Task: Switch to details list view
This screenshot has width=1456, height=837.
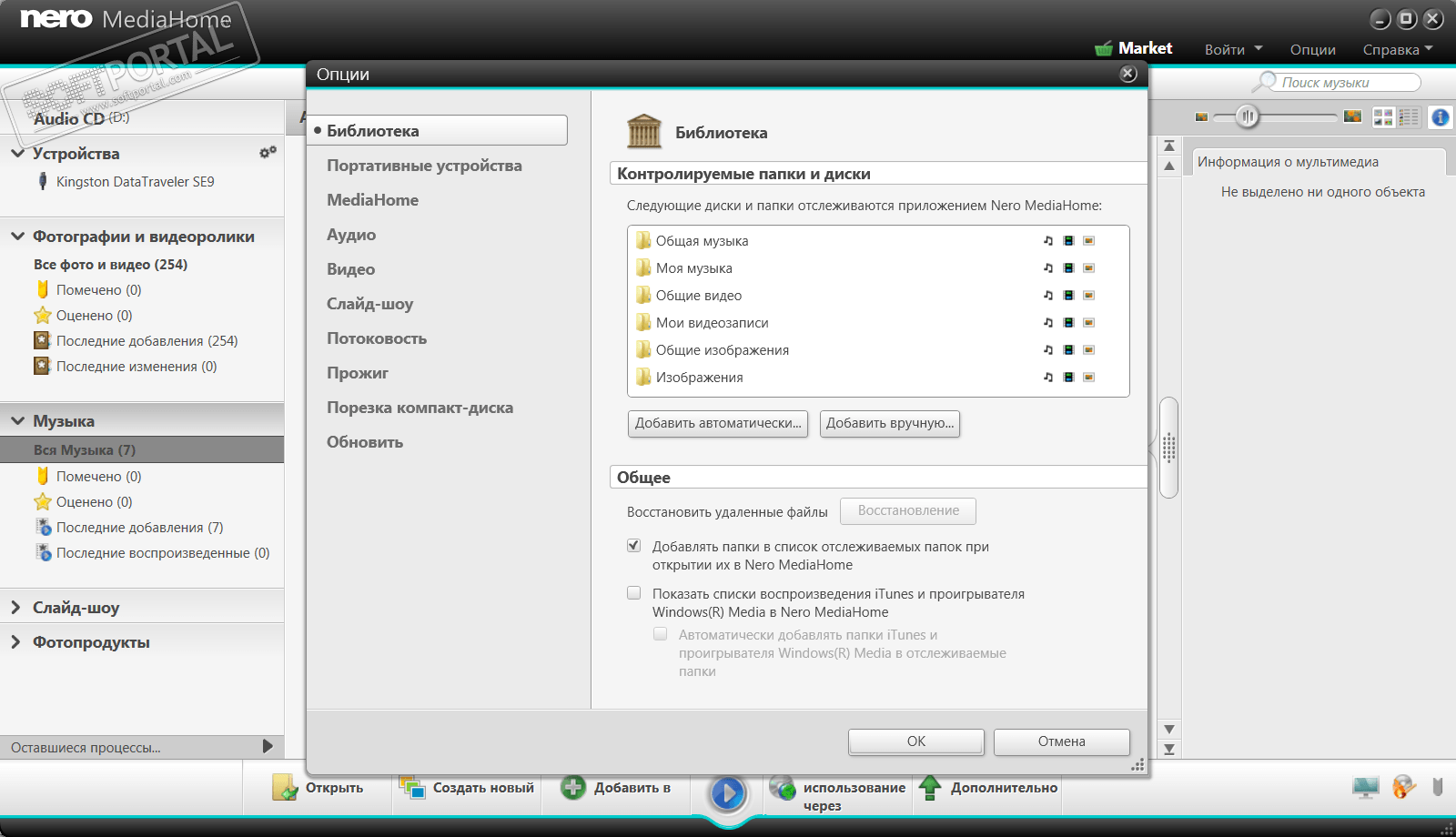Action: tap(1409, 116)
